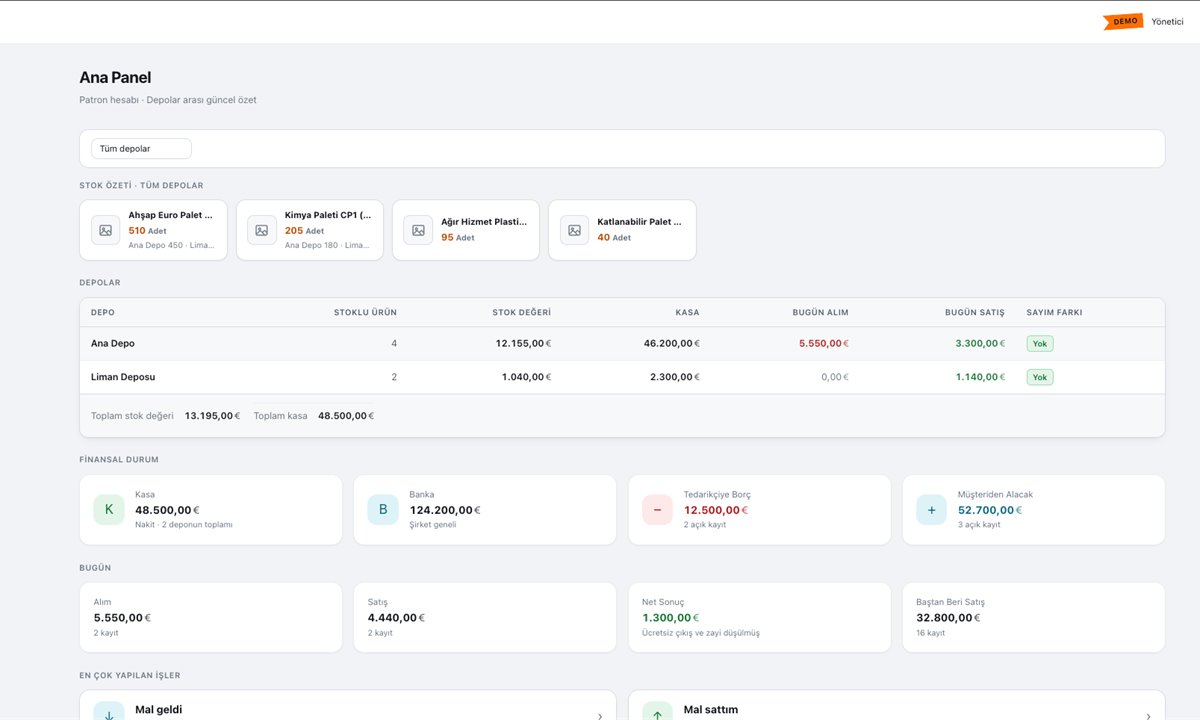Click the green K Kasa icon
1200x720 pixels.
[x=109, y=510]
